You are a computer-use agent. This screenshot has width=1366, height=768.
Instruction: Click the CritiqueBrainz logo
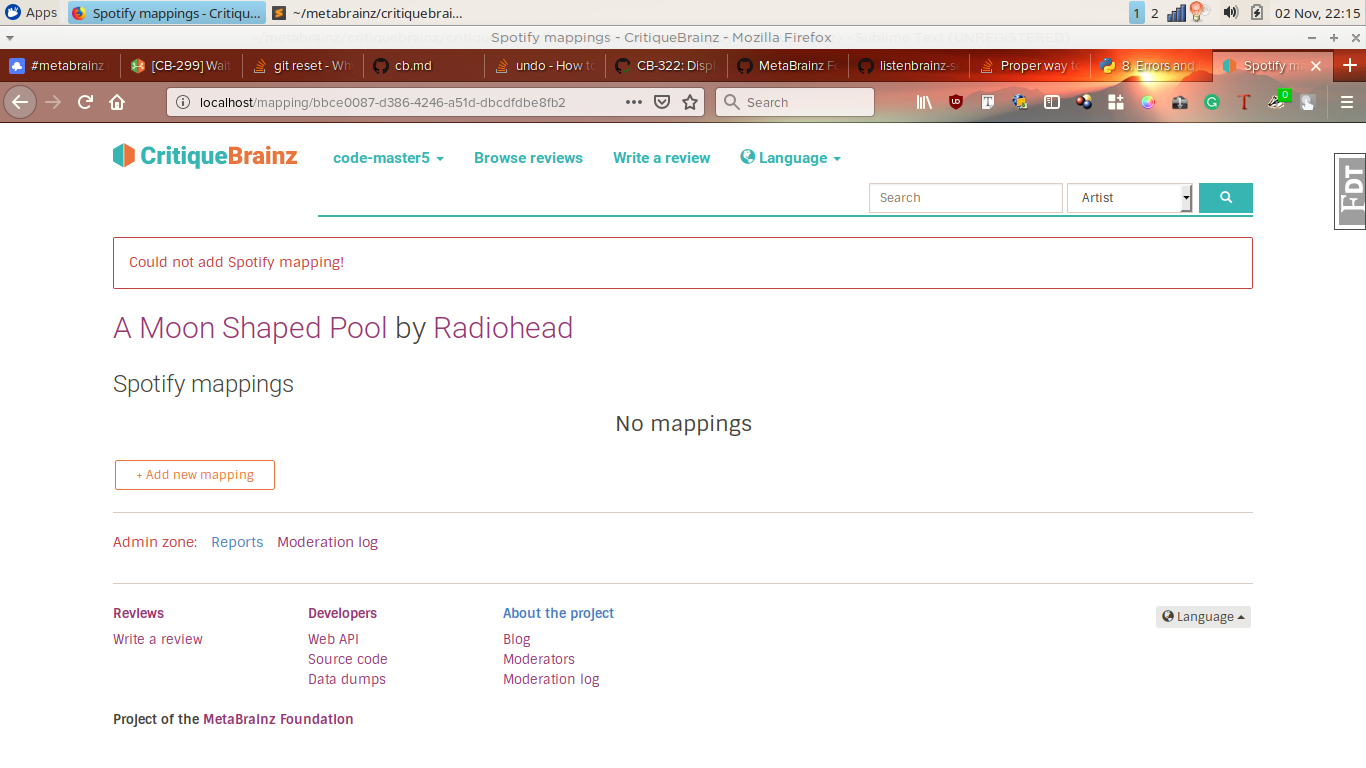tap(205, 156)
